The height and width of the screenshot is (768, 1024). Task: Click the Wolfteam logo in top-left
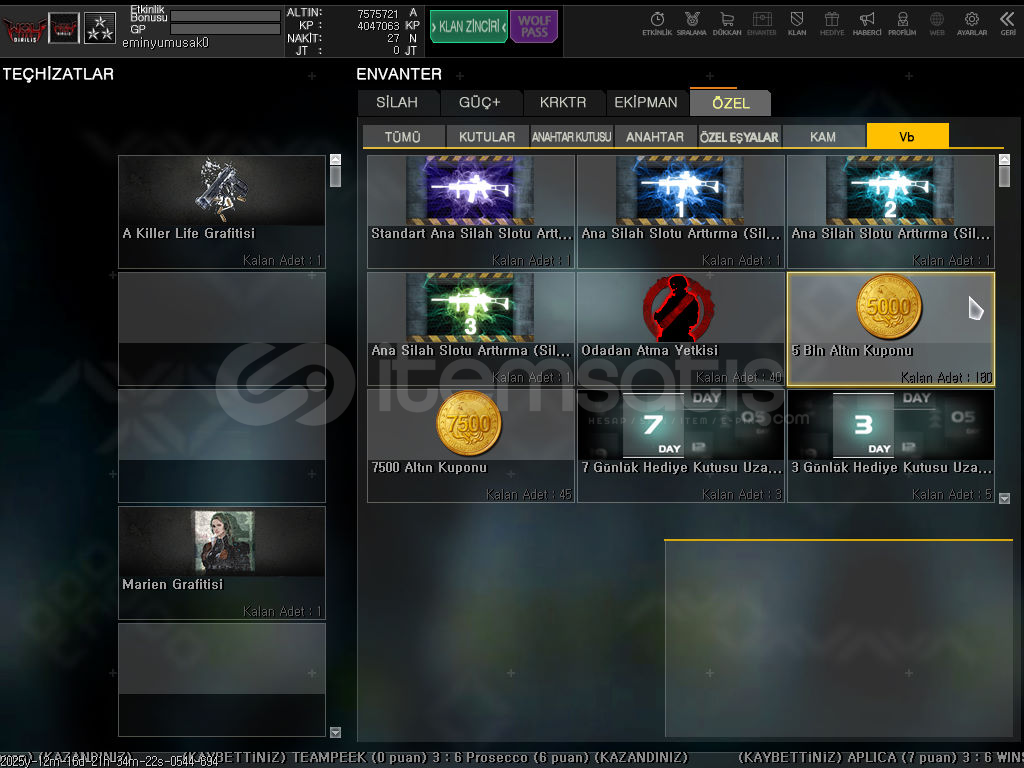[24, 29]
